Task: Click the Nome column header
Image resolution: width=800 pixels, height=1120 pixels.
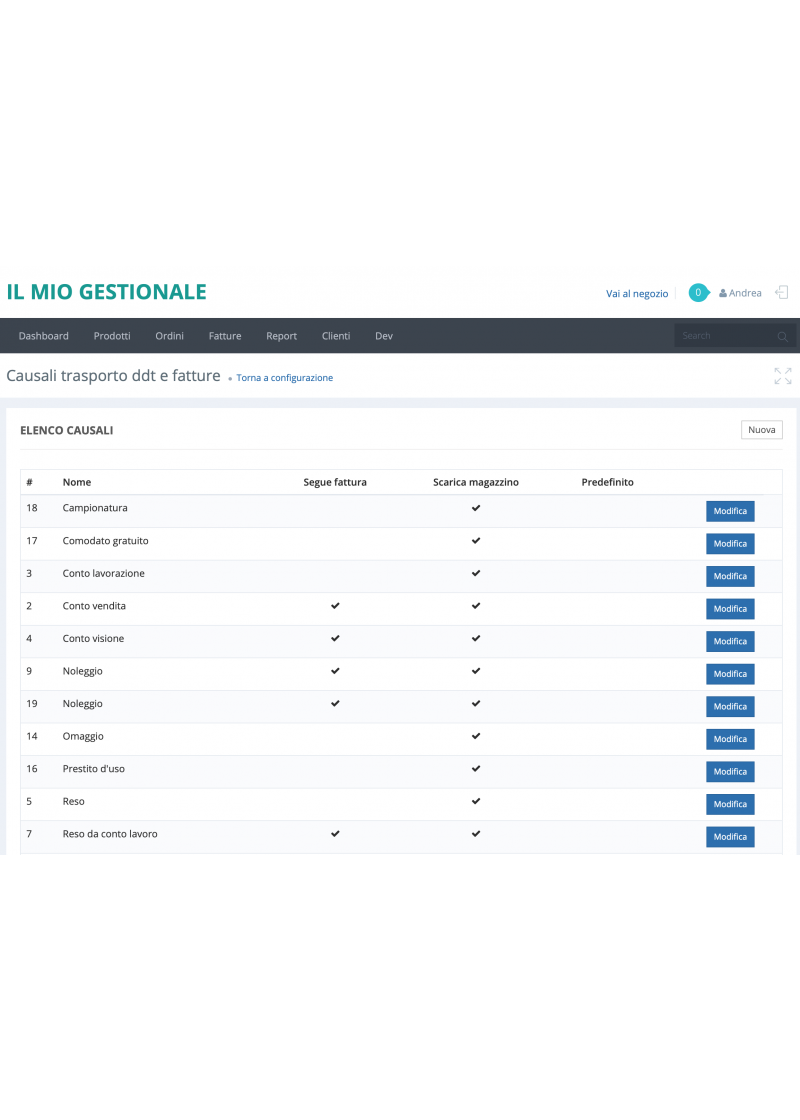Action: [x=76, y=482]
